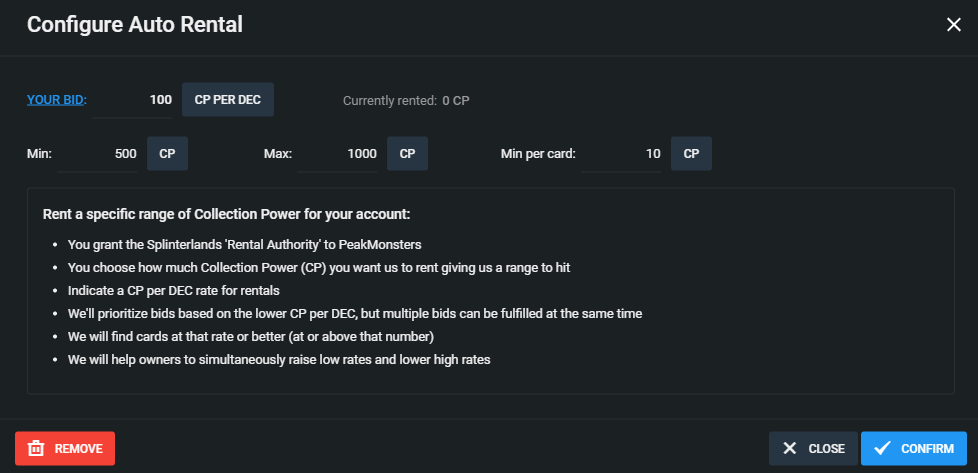The width and height of the screenshot is (978, 473).
Task: Focus the Min per card field
Action: (x=621, y=154)
